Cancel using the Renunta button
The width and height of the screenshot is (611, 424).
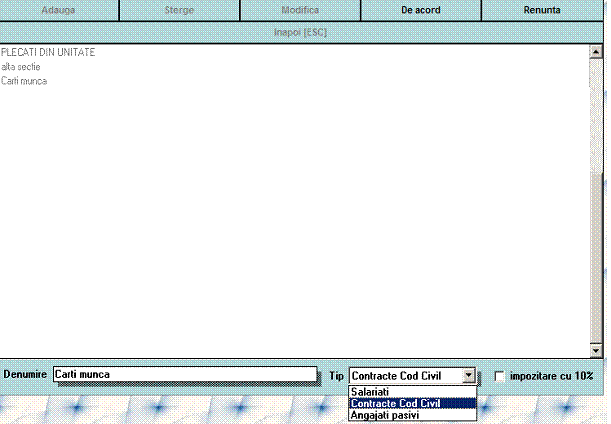(541, 10)
